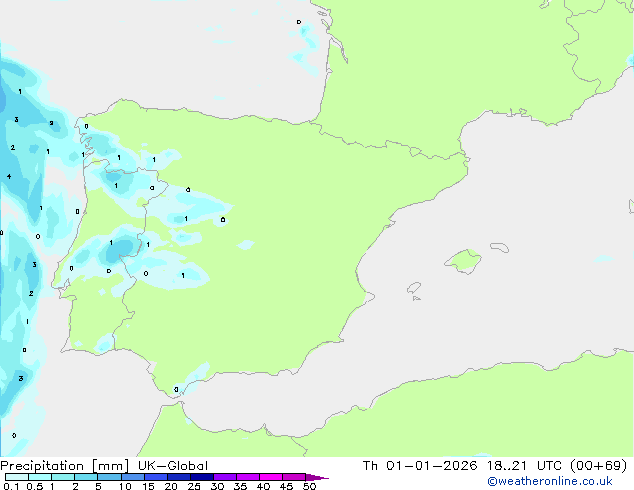Click the date '01-01-2026' text
The height and width of the screenshot is (490, 634).
[431, 466]
